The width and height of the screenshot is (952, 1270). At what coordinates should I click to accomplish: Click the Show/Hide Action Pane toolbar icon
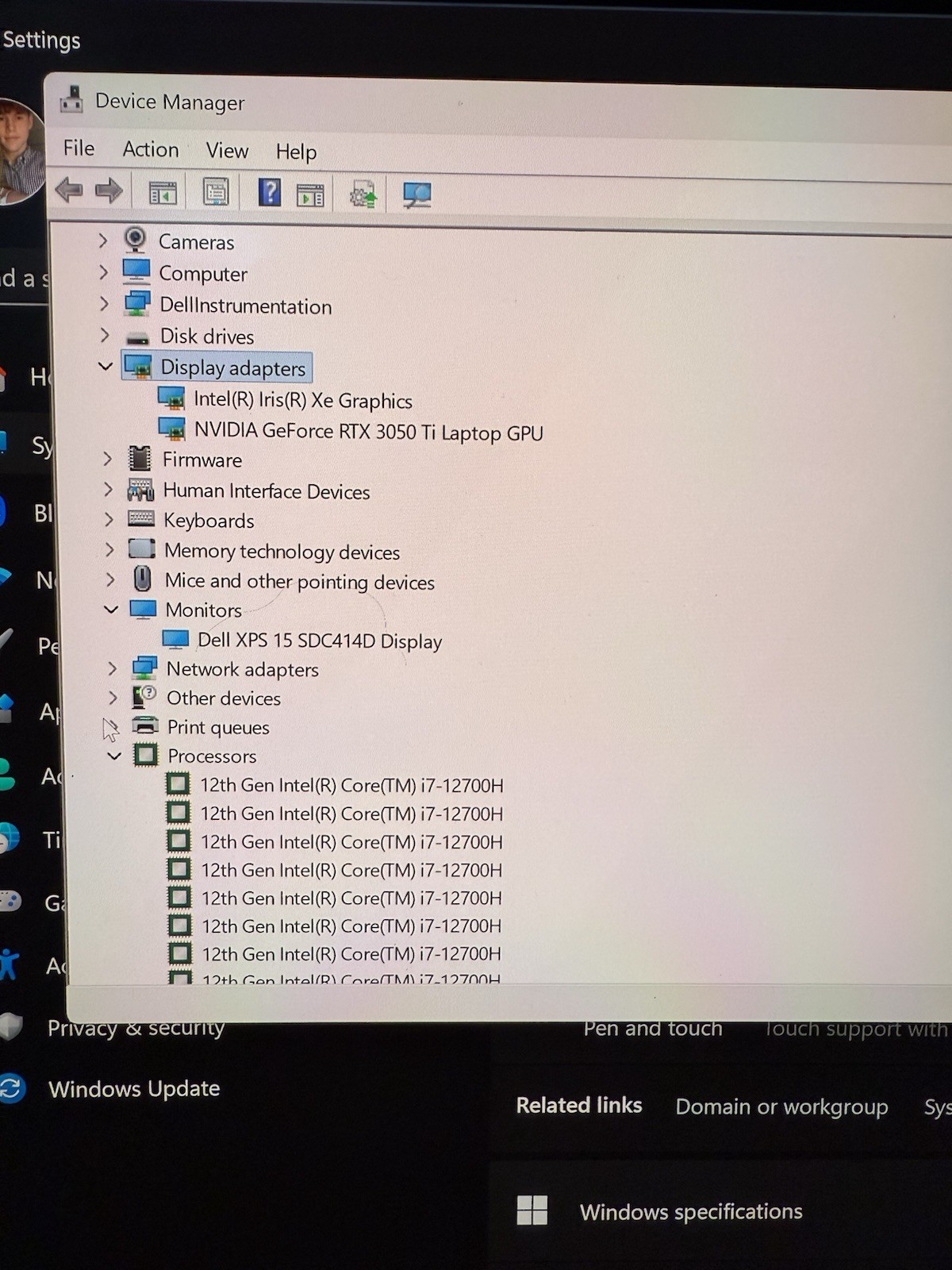(310, 194)
